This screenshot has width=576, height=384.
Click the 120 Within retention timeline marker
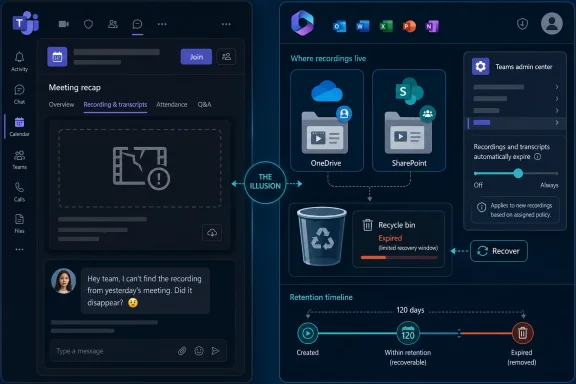tap(408, 333)
